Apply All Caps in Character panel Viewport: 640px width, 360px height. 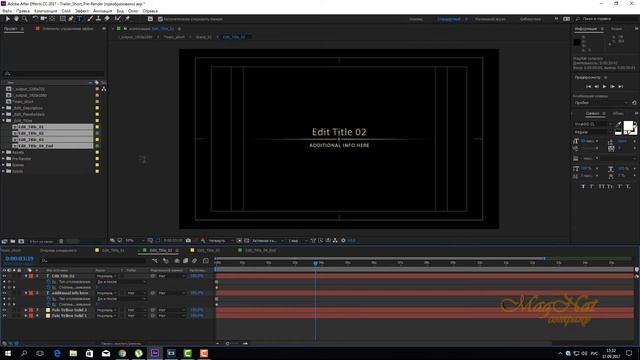point(601,186)
